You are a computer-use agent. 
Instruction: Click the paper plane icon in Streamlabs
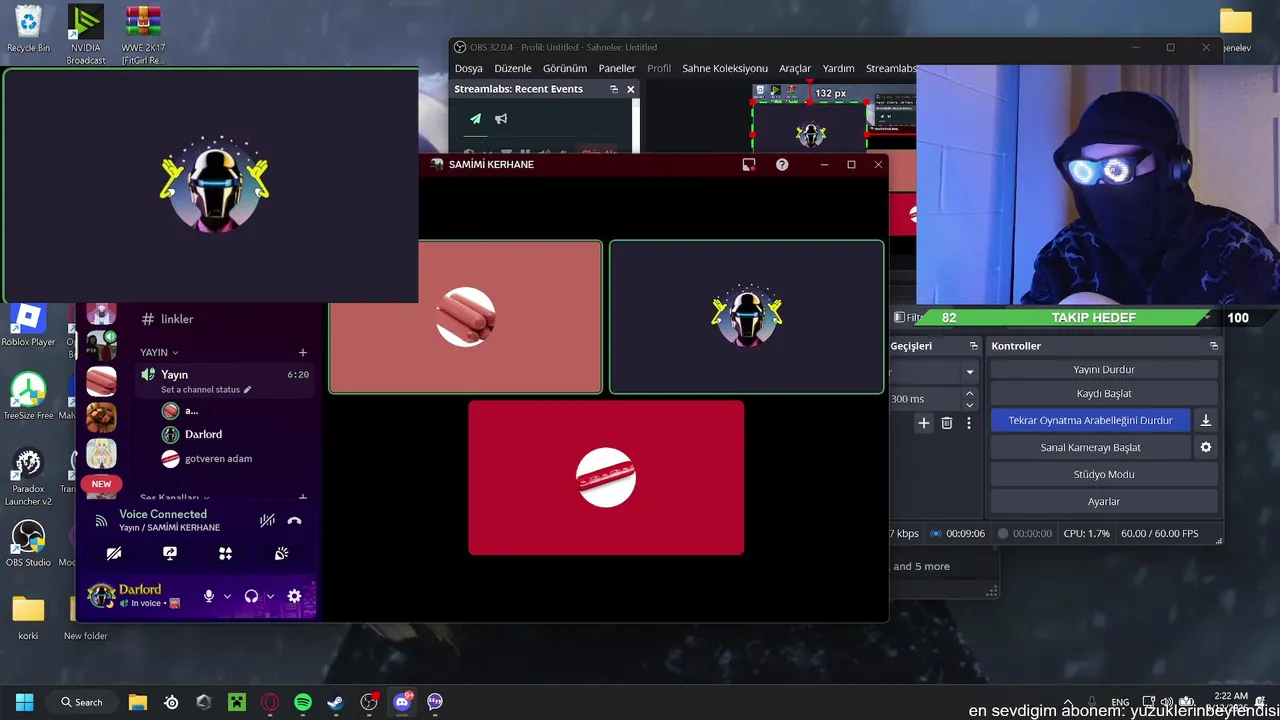pos(475,119)
